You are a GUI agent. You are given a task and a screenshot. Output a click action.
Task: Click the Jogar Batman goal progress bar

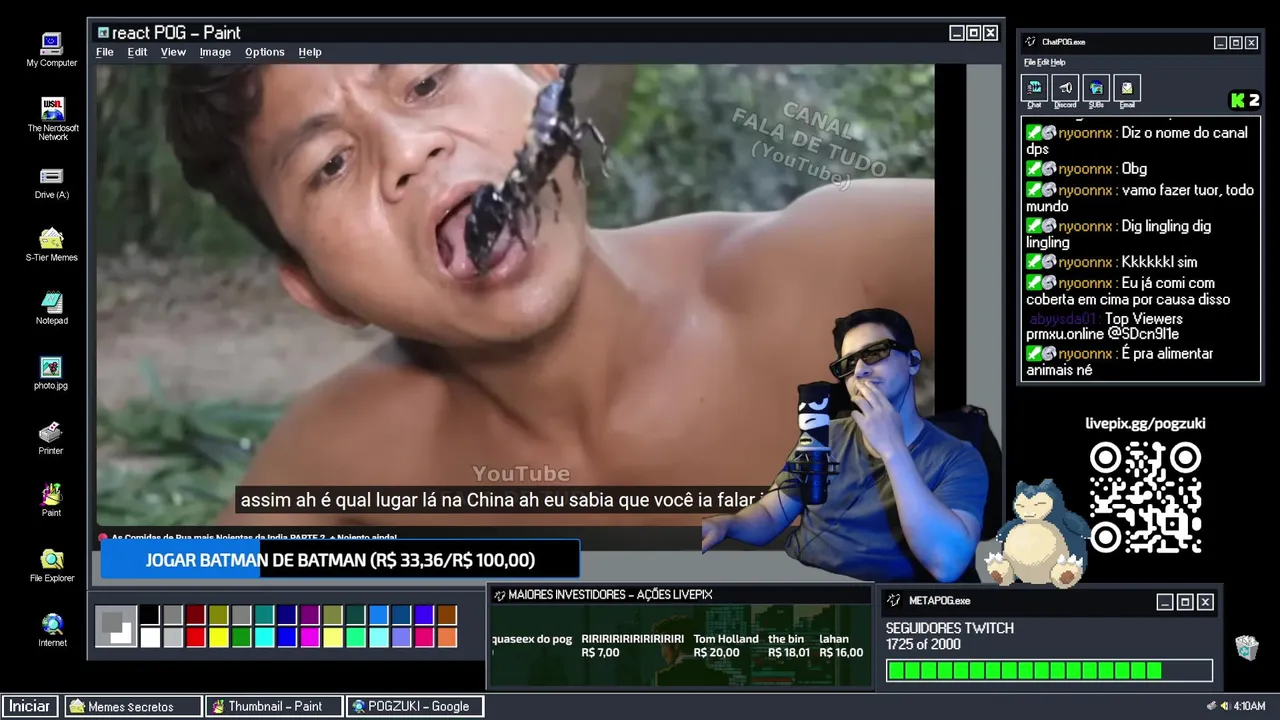340,560
